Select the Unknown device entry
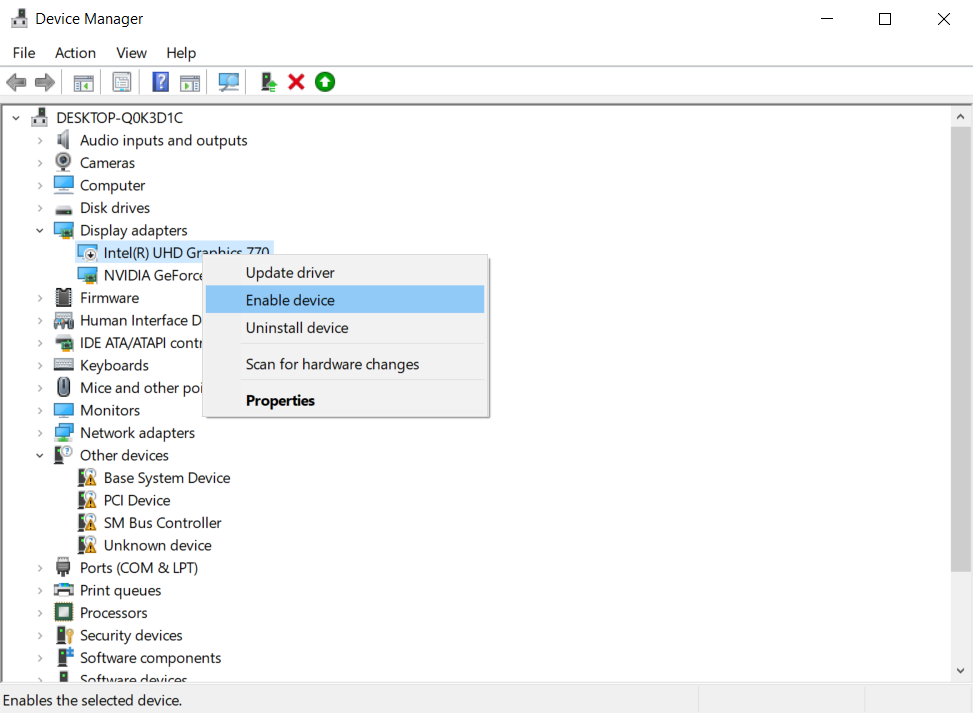Image resolution: width=973 pixels, height=713 pixels. [x=157, y=546]
